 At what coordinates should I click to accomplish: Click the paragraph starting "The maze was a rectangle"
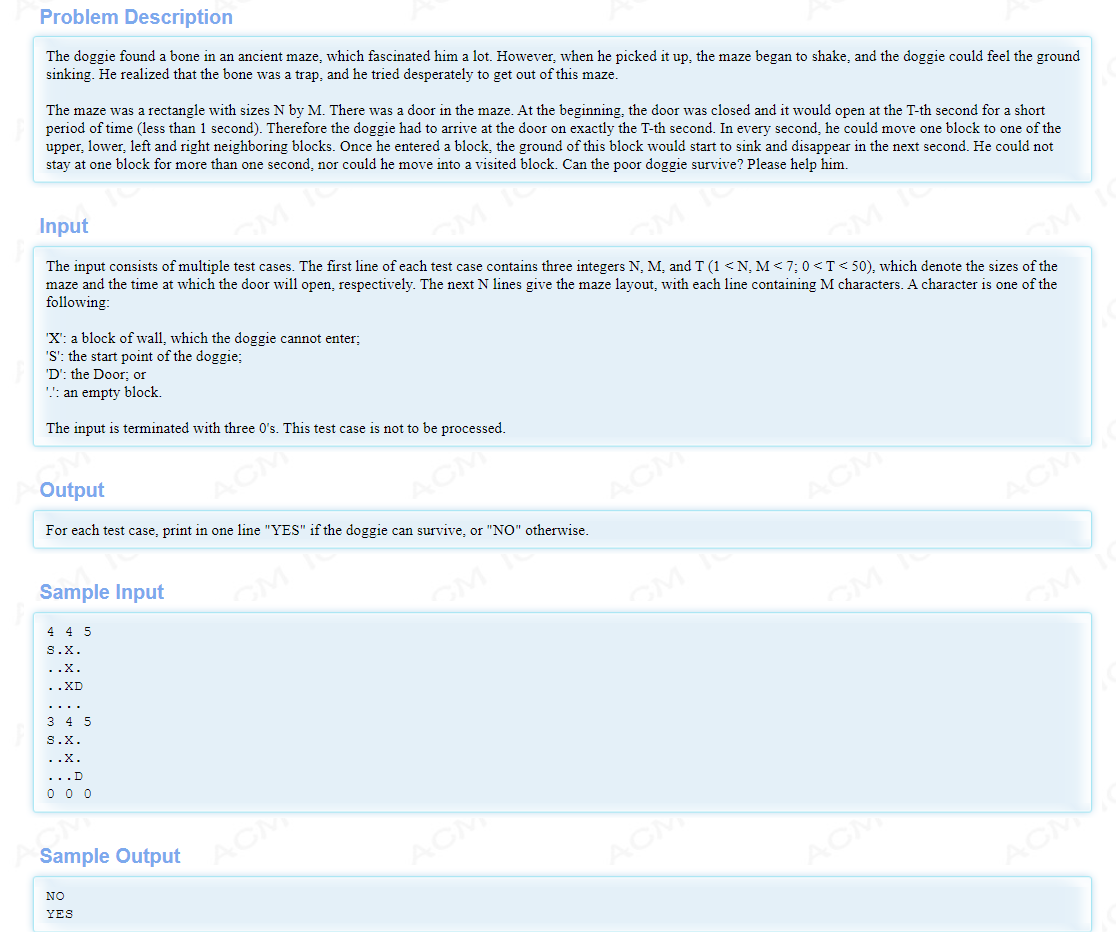coord(554,137)
